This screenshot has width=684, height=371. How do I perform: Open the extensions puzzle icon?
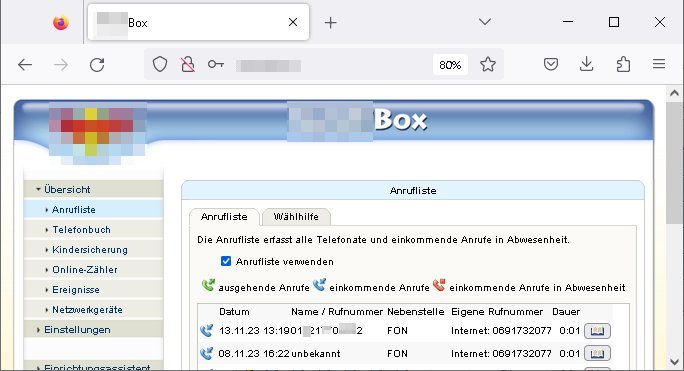tap(623, 65)
